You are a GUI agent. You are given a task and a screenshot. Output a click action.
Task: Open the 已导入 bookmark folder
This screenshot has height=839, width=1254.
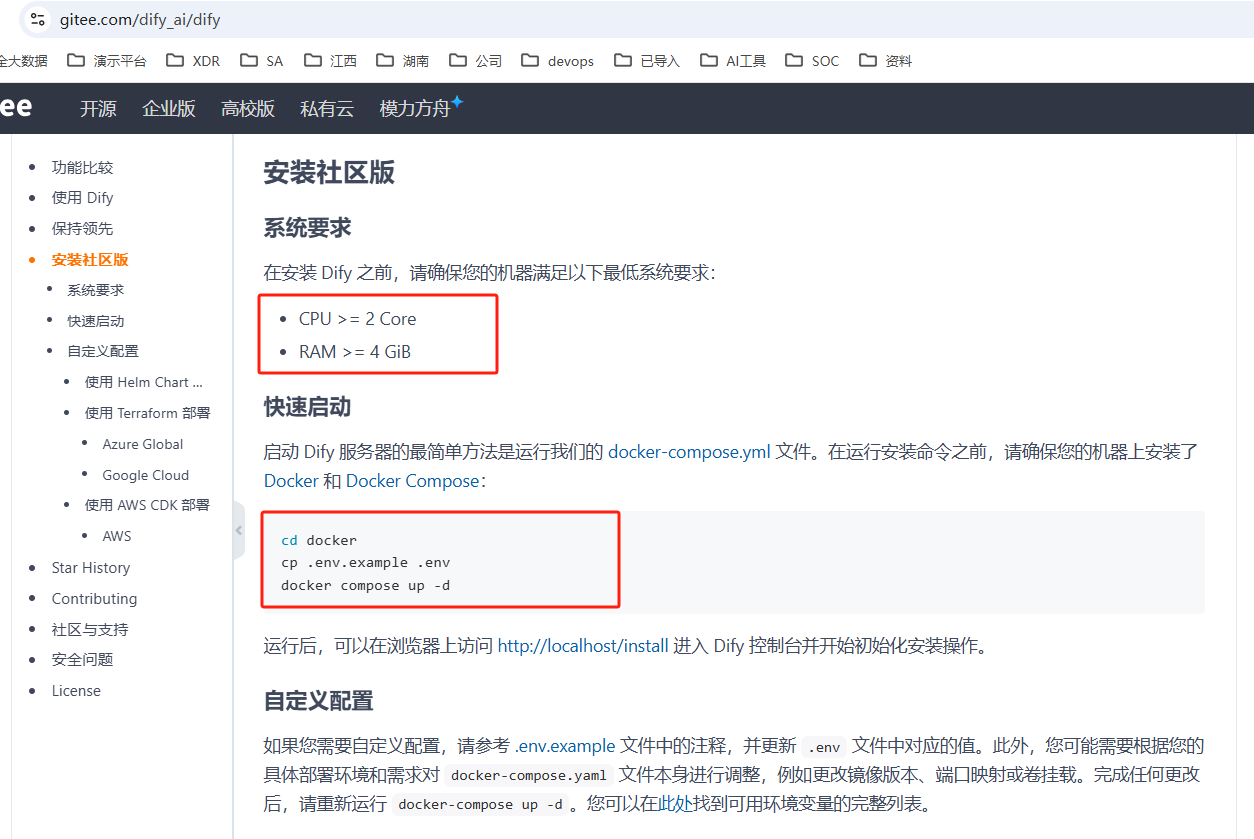click(x=647, y=61)
